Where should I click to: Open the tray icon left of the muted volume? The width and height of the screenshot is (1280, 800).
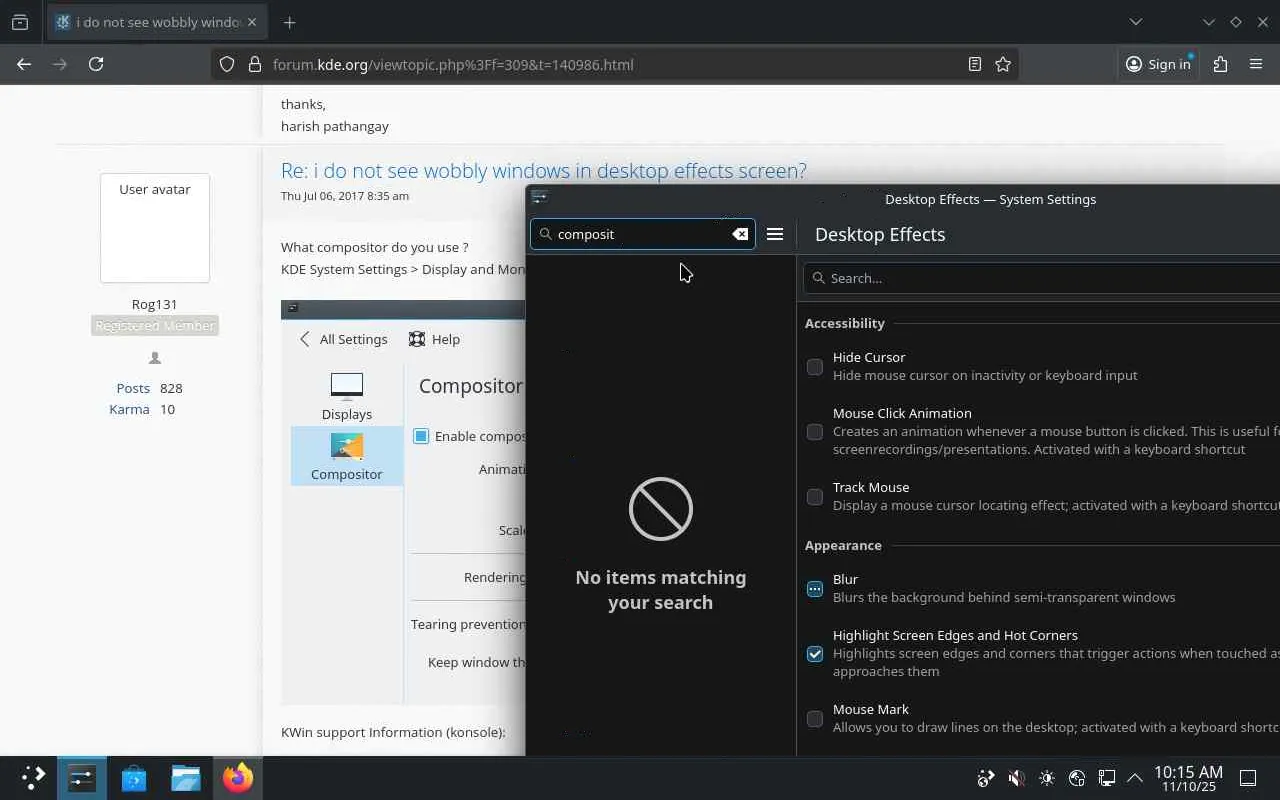[x=986, y=778]
